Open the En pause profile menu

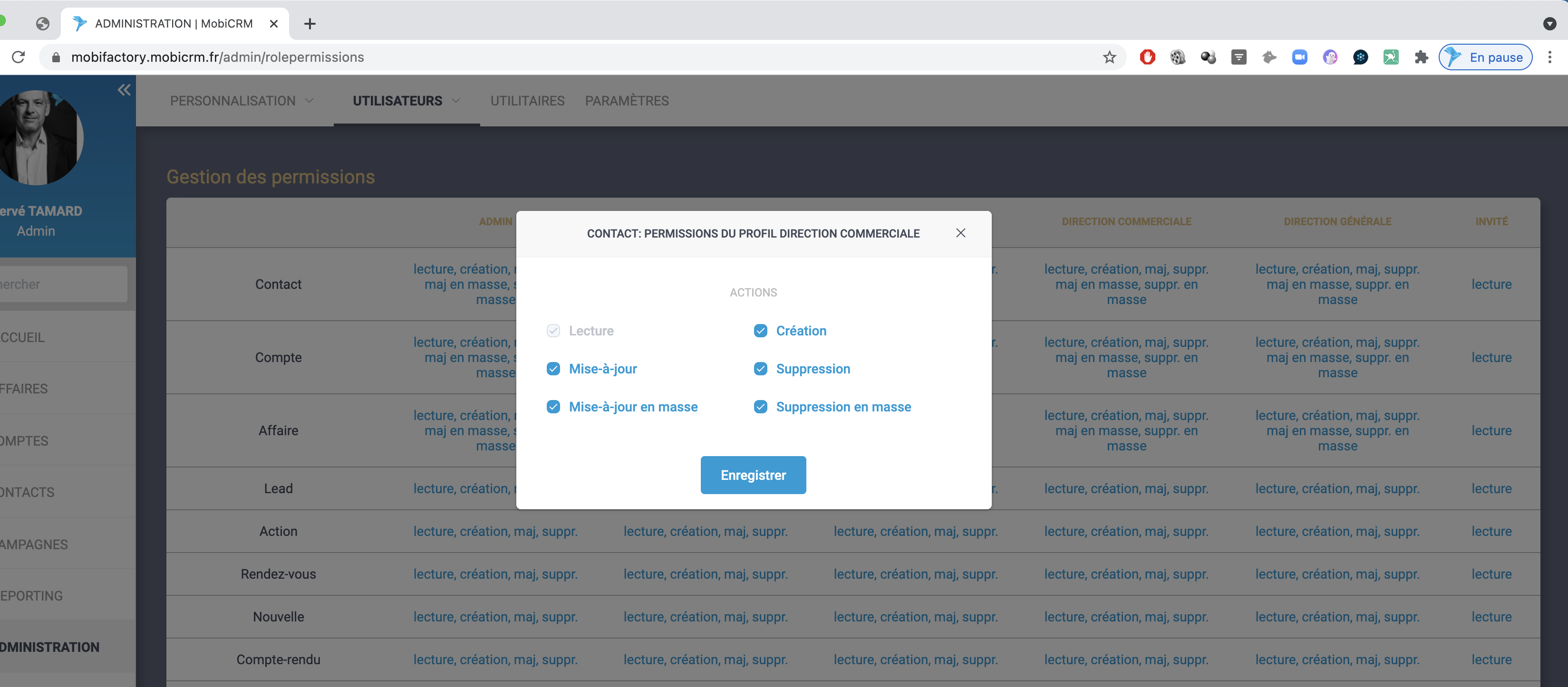coord(1485,57)
